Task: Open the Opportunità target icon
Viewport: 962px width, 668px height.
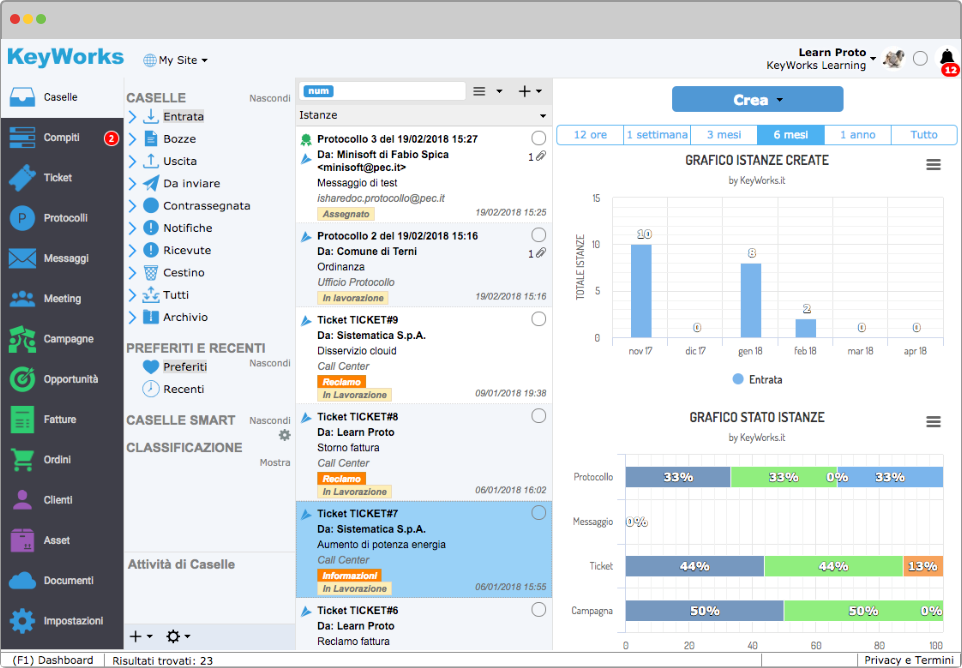Action: pyautogui.click(x=22, y=380)
